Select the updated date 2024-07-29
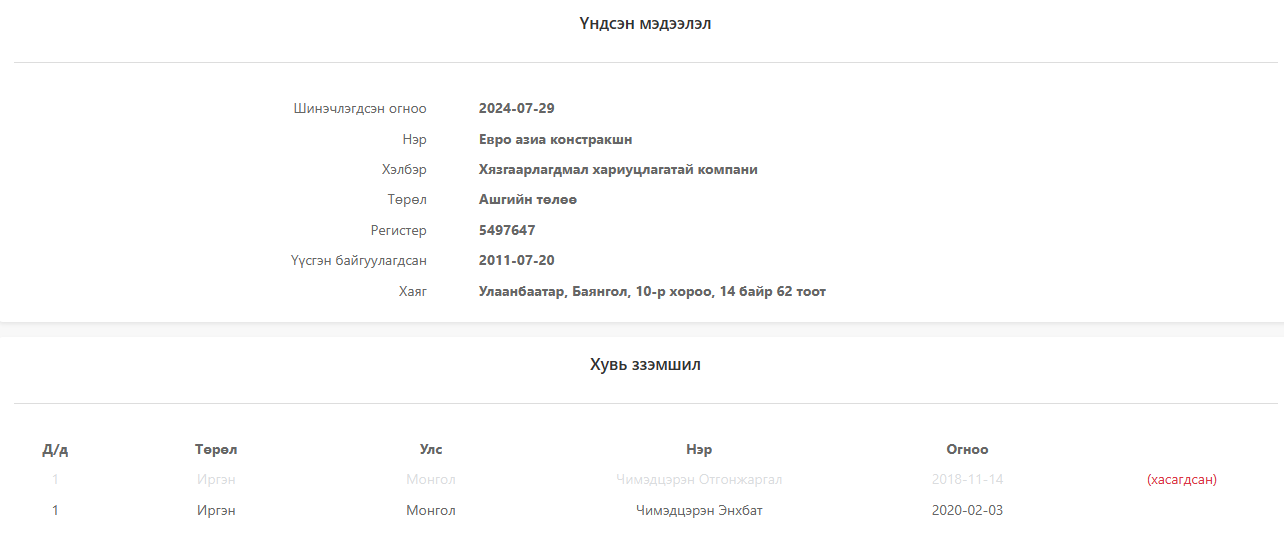1284x540 pixels. point(516,109)
